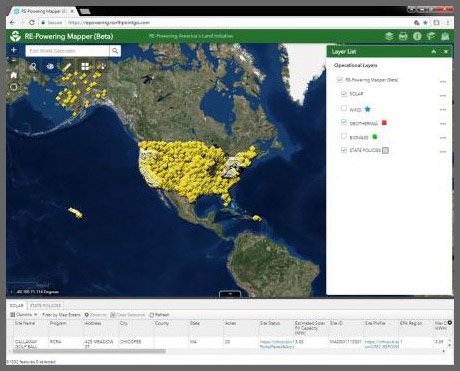The height and width of the screenshot is (371, 460).
Task: Click the my location circle button
Action: [14, 87]
